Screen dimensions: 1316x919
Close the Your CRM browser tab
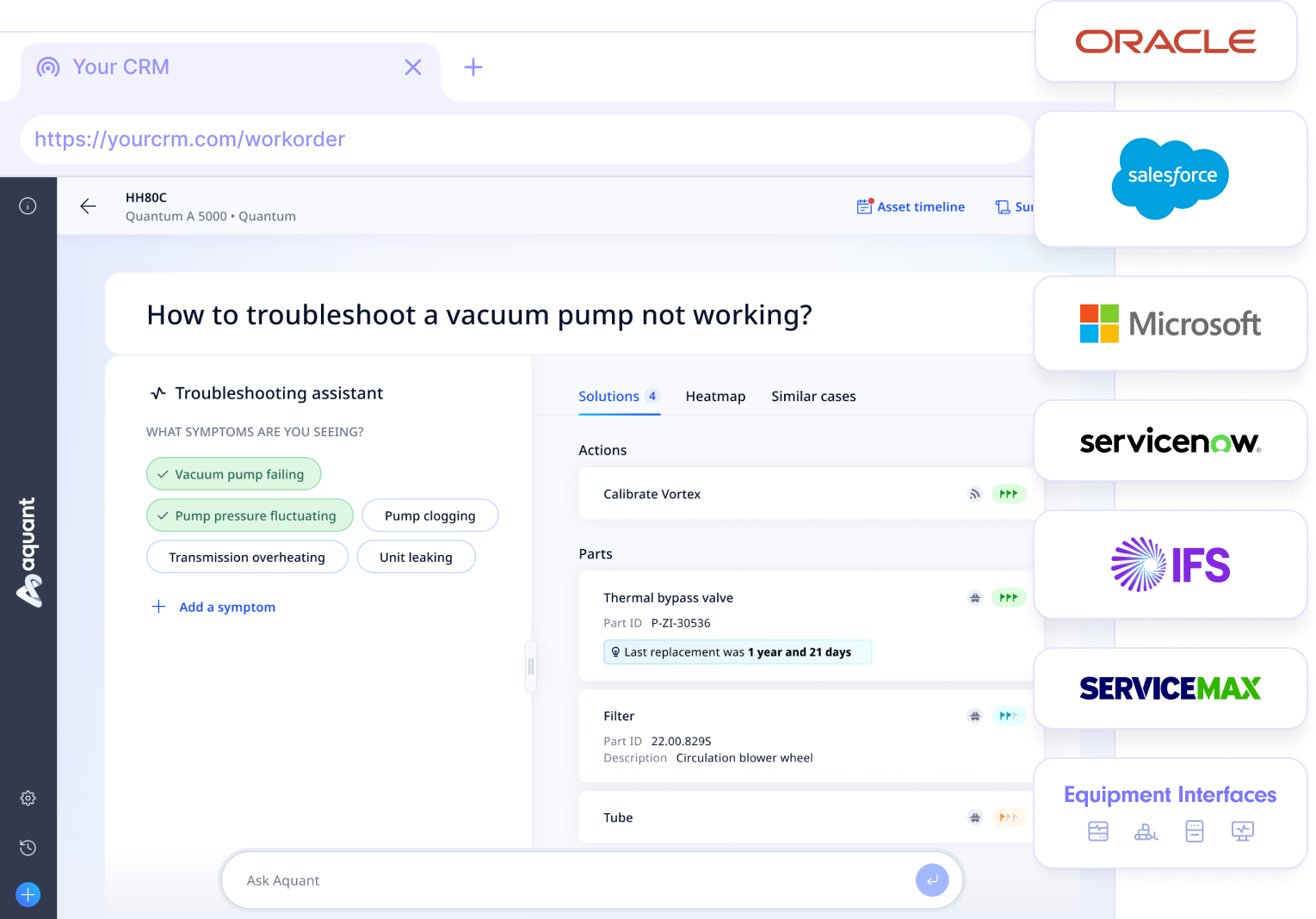pos(413,67)
